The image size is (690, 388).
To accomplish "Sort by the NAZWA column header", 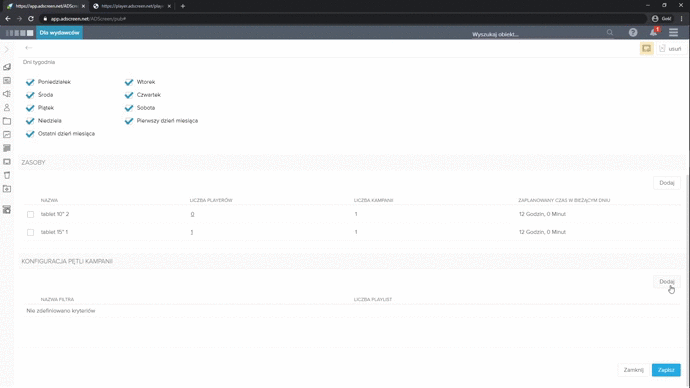I will [49, 200].
